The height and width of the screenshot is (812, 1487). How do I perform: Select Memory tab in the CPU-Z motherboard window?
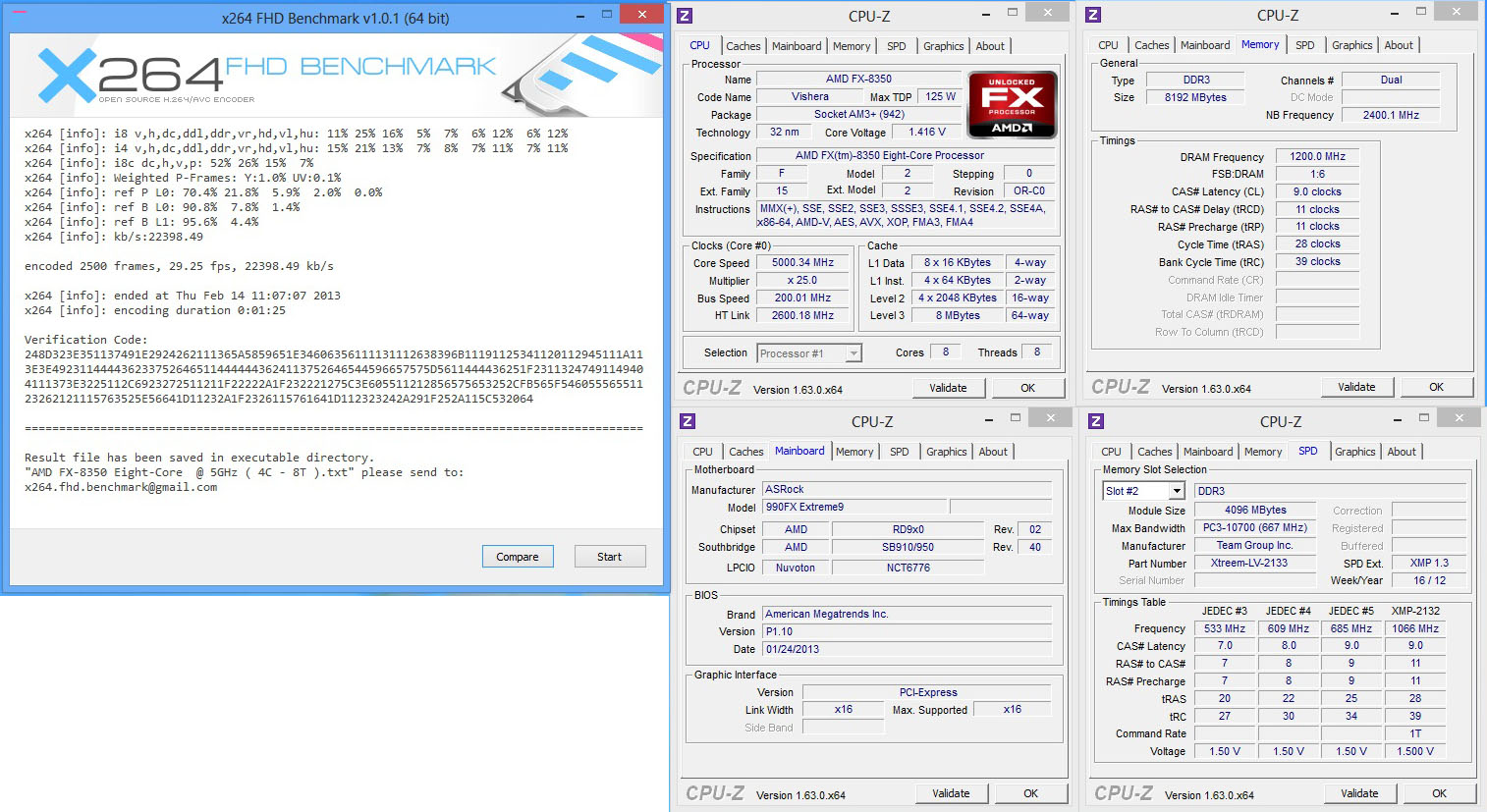854,452
